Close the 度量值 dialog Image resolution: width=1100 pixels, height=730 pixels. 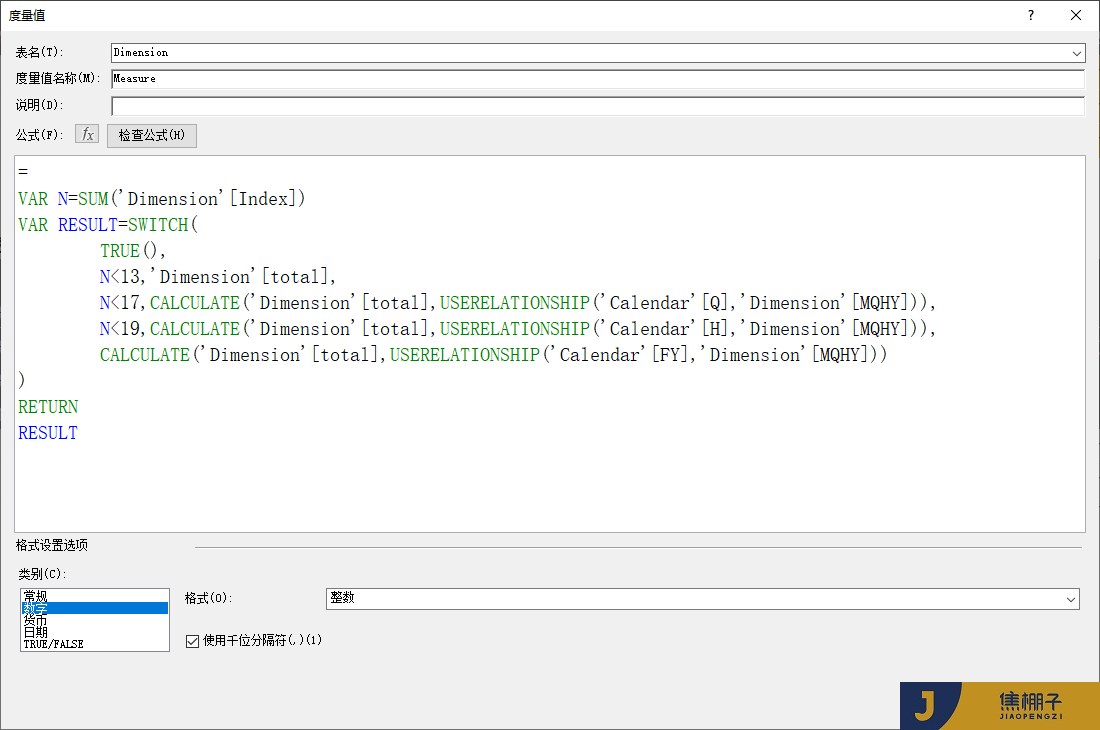point(1075,15)
